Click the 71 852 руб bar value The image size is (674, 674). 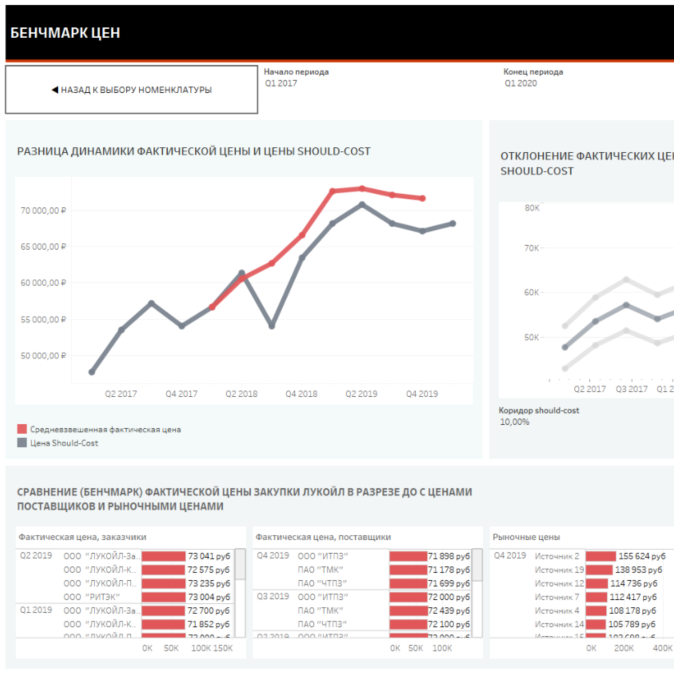[x=209, y=624]
